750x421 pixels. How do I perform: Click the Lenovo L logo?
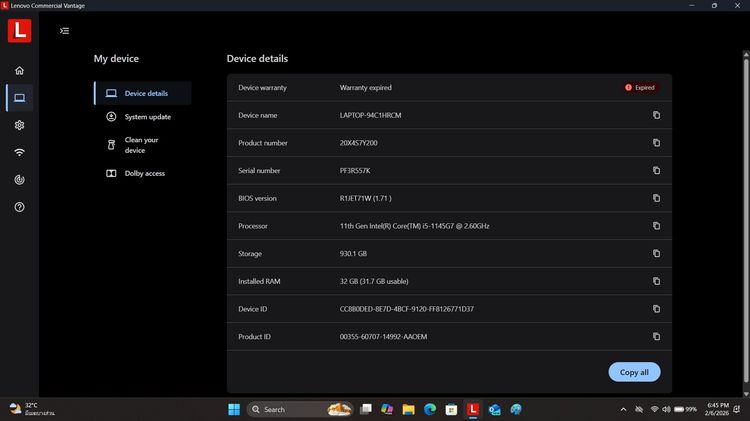click(x=20, y=31)
